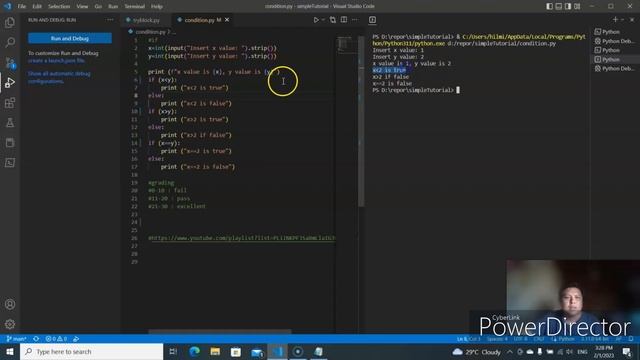This screenshot has width=640, height=360.
Task: Click the open changes icon in the editor toolbar
Action: pyautogui.click(x=333, y=20)
